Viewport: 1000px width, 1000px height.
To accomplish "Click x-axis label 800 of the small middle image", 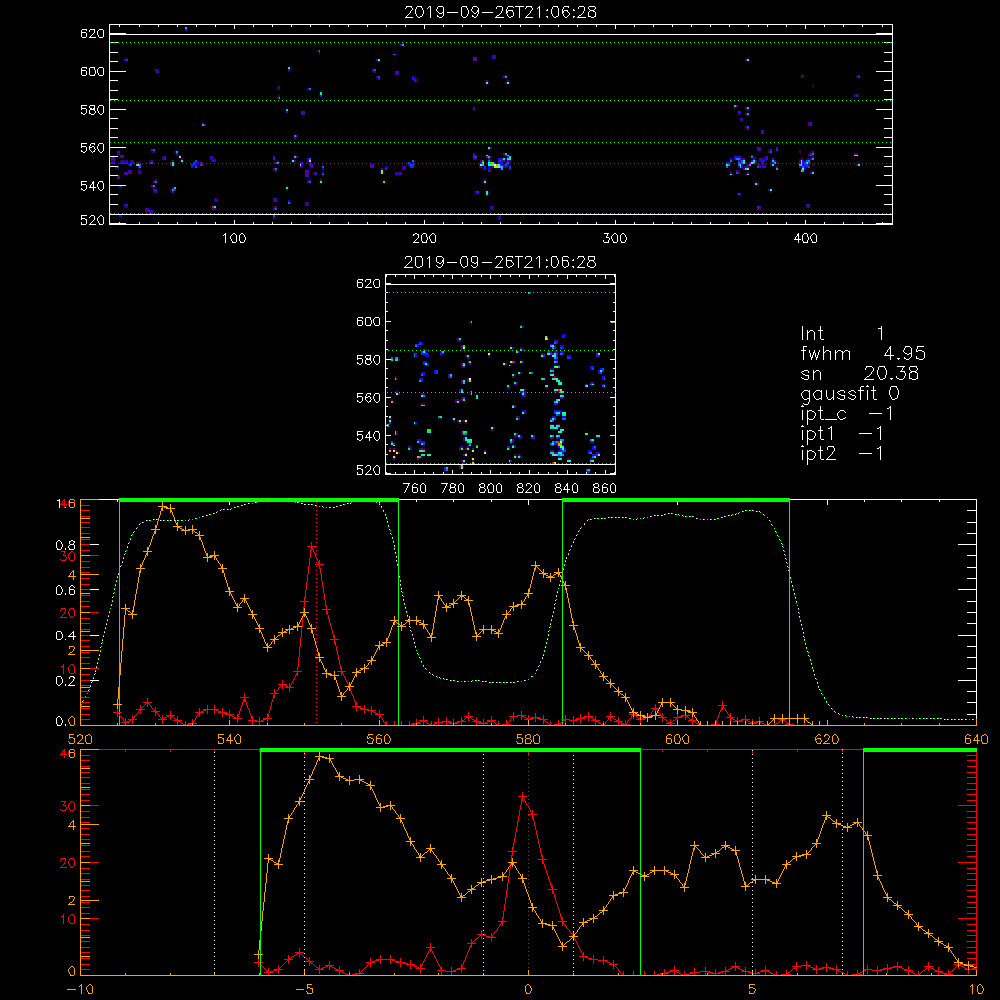I will click(x=490, y=489).
